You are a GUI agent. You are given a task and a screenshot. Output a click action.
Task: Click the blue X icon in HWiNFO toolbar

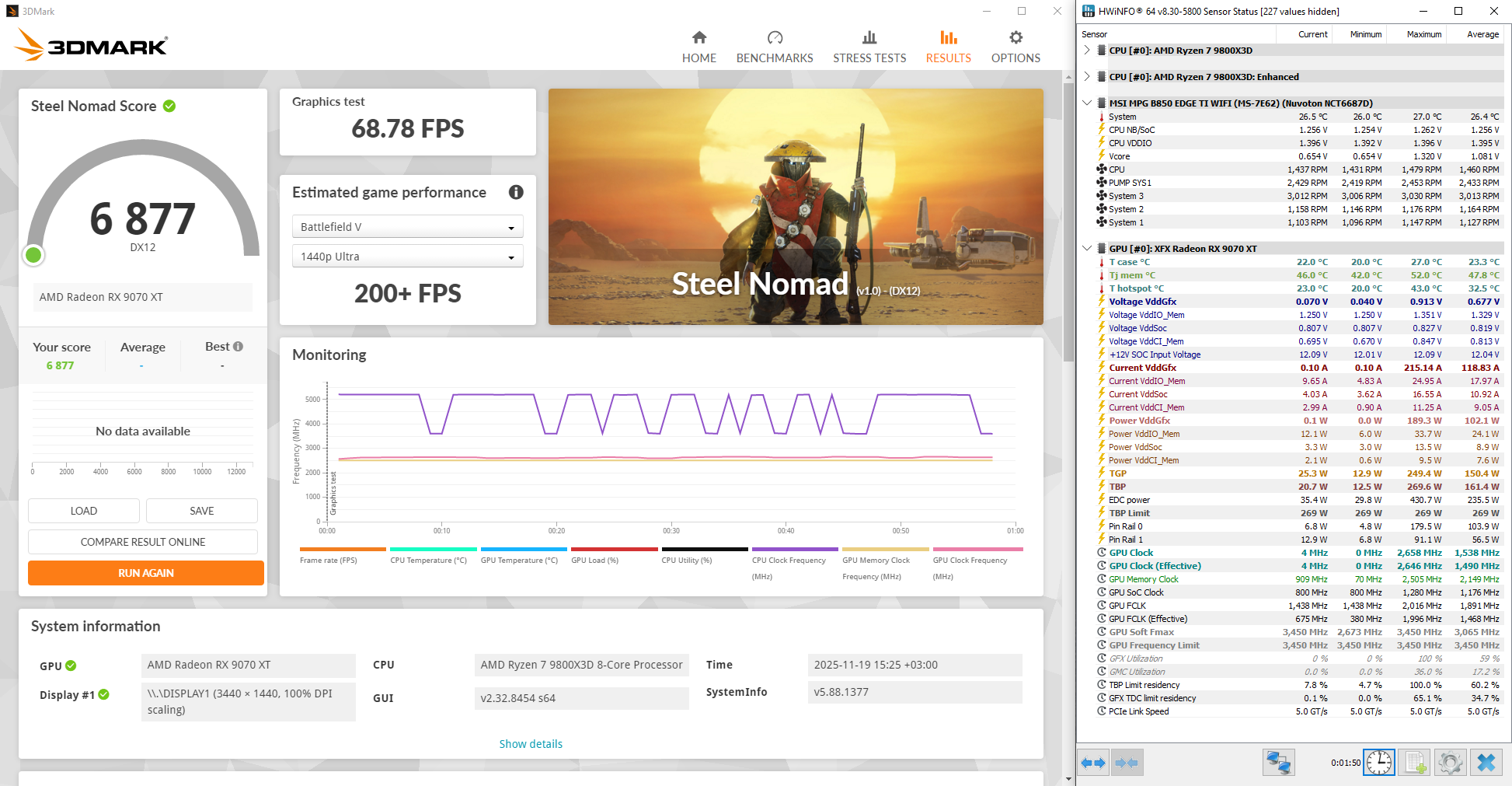point(1486,763)
